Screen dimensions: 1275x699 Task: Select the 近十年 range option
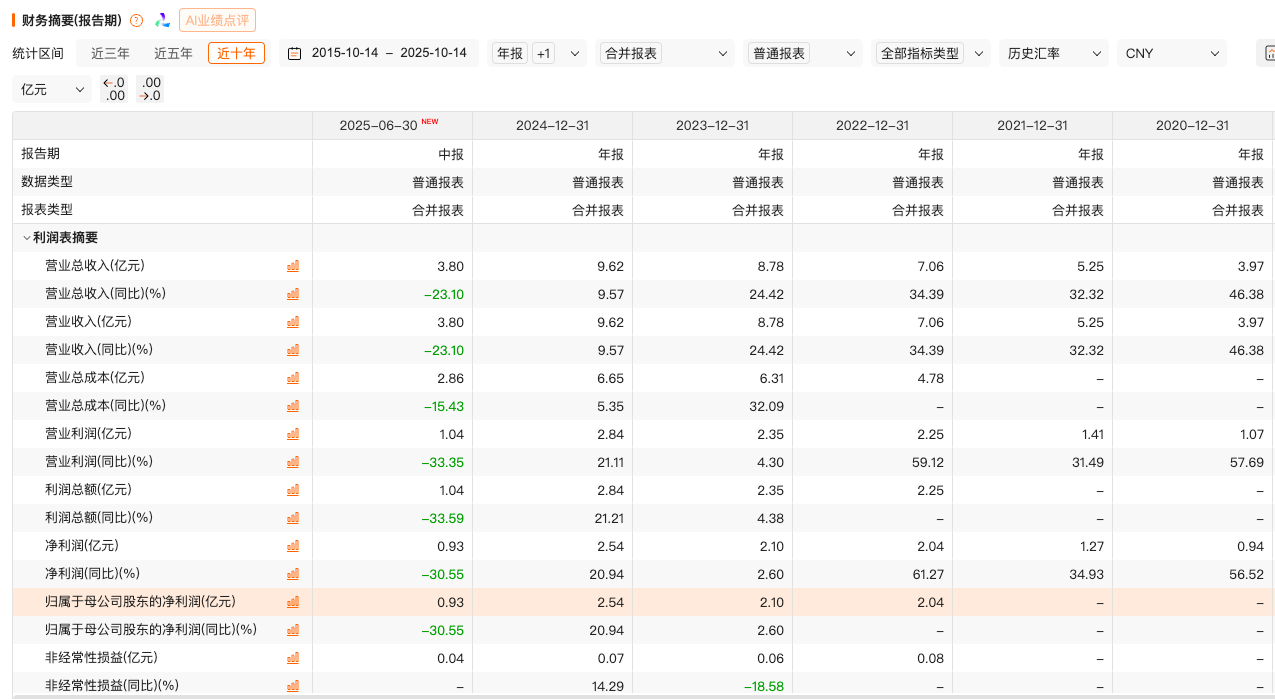tap(236, 53)
